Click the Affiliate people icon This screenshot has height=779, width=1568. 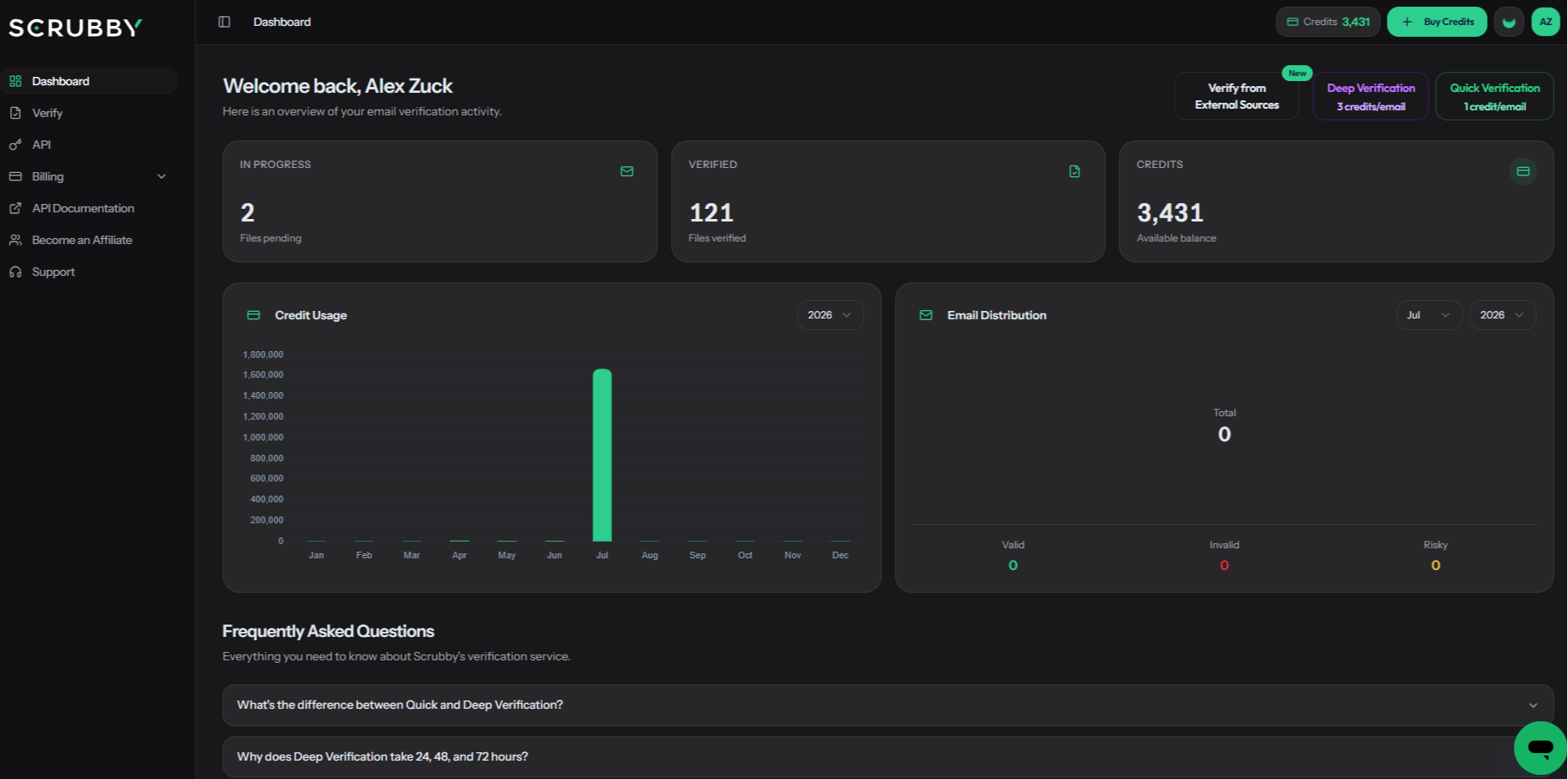click(x=15, y=240)
